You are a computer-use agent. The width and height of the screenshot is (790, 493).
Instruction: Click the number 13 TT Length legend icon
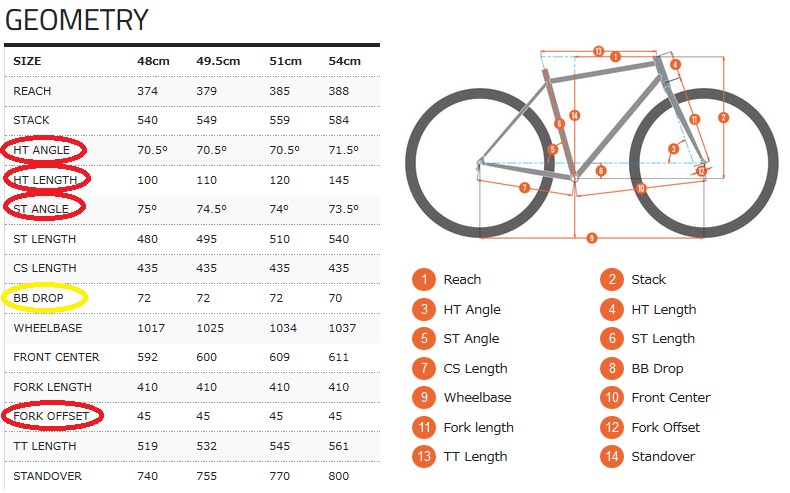424,457
